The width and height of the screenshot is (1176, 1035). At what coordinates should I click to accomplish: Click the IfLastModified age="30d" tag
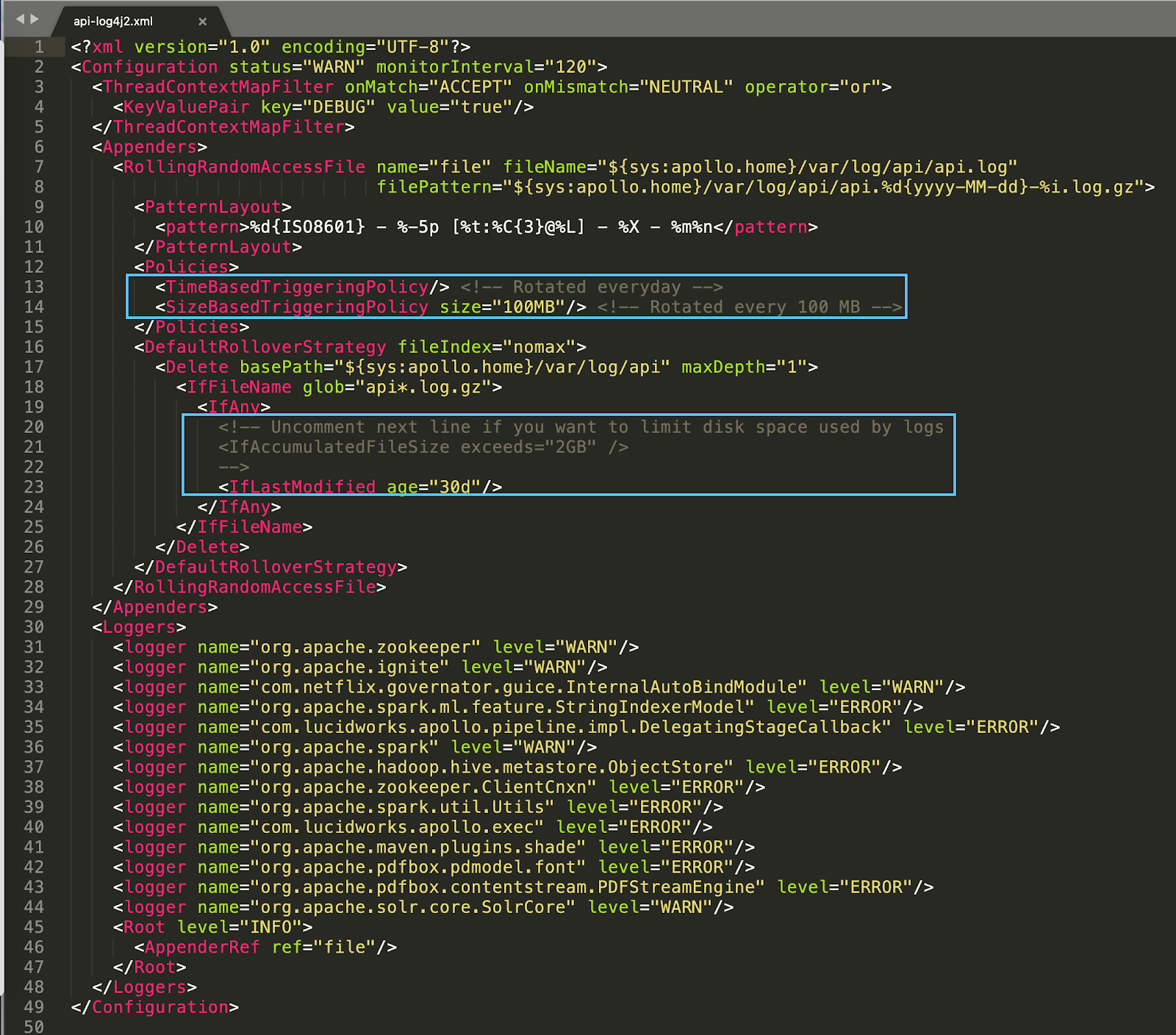click(x=360, y=487)
